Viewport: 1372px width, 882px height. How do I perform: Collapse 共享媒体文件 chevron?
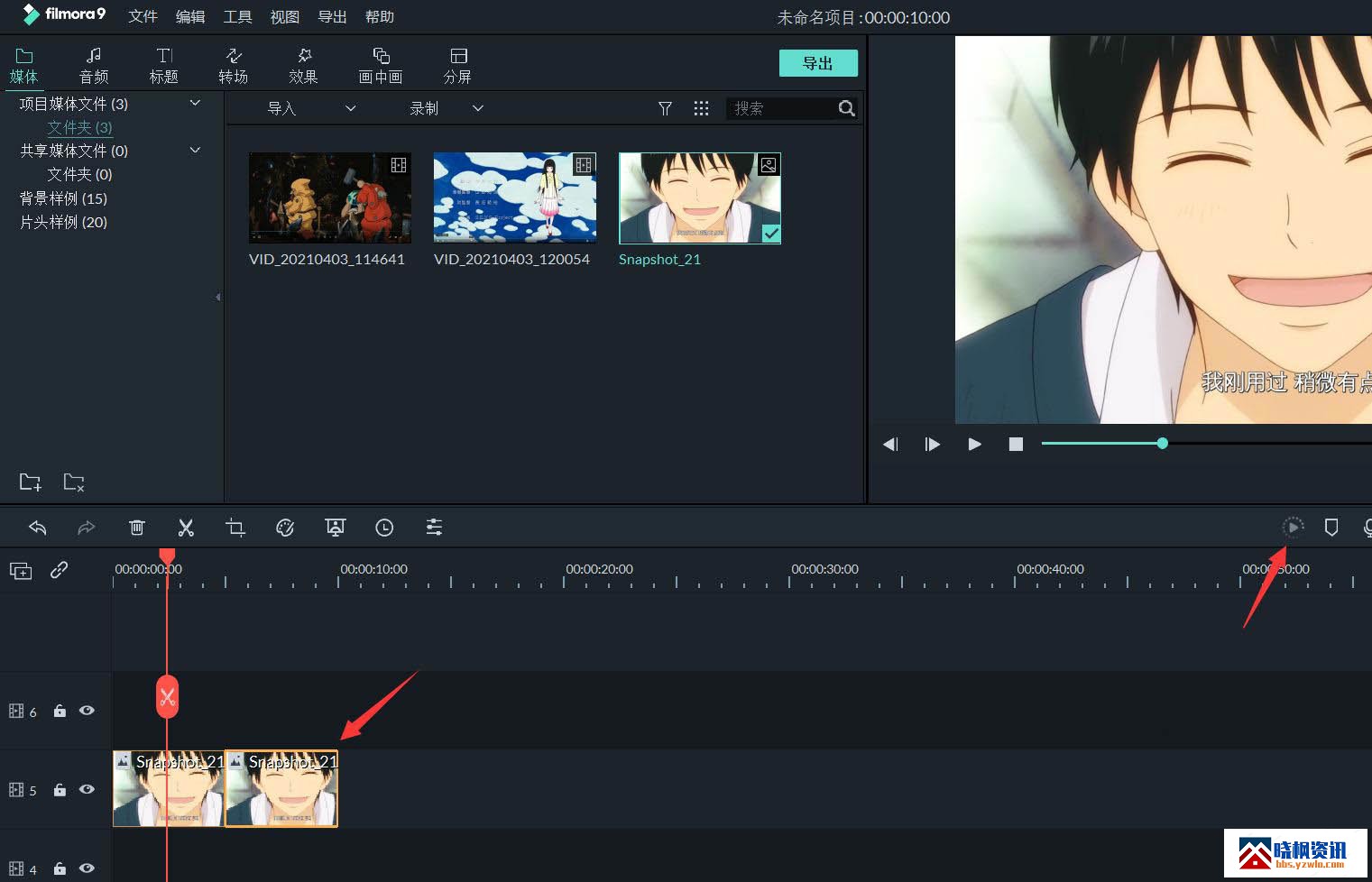(x=195, y=150)
